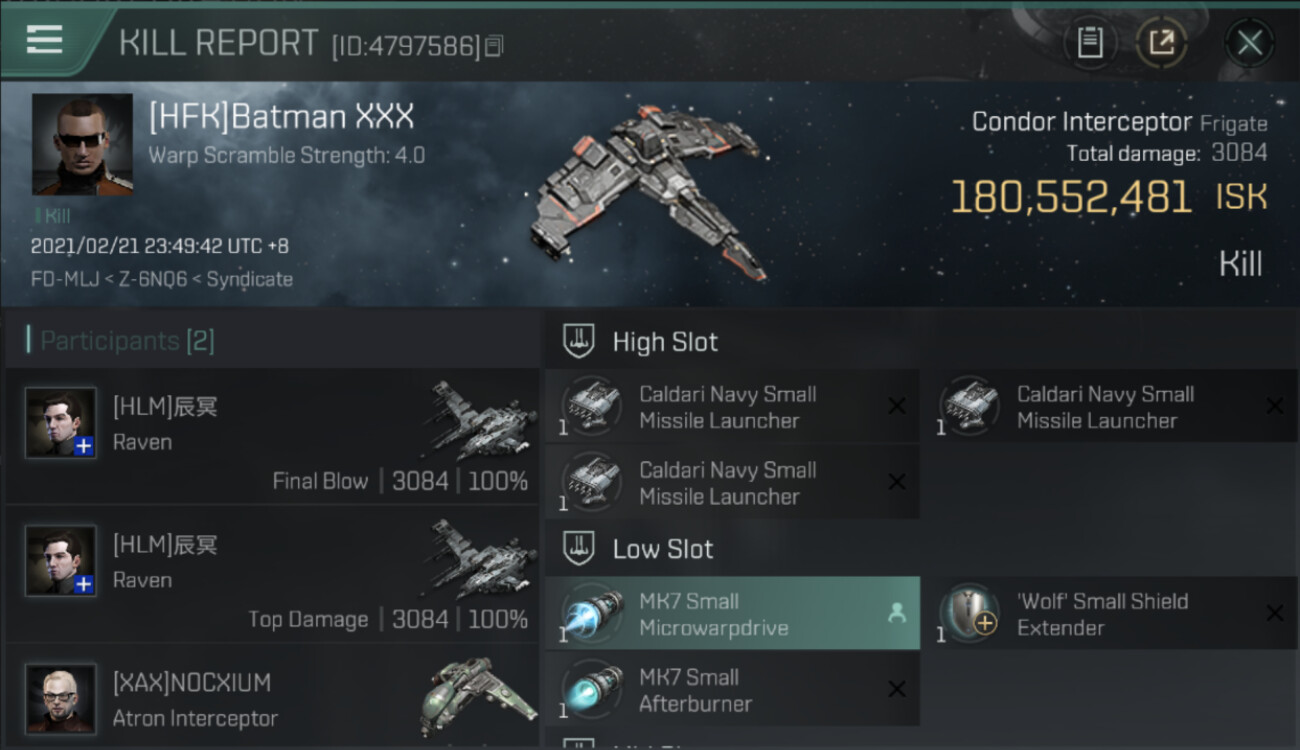Copy the kill report ID icon
This screenshot has height=750, width=1300.
[494, 46]
